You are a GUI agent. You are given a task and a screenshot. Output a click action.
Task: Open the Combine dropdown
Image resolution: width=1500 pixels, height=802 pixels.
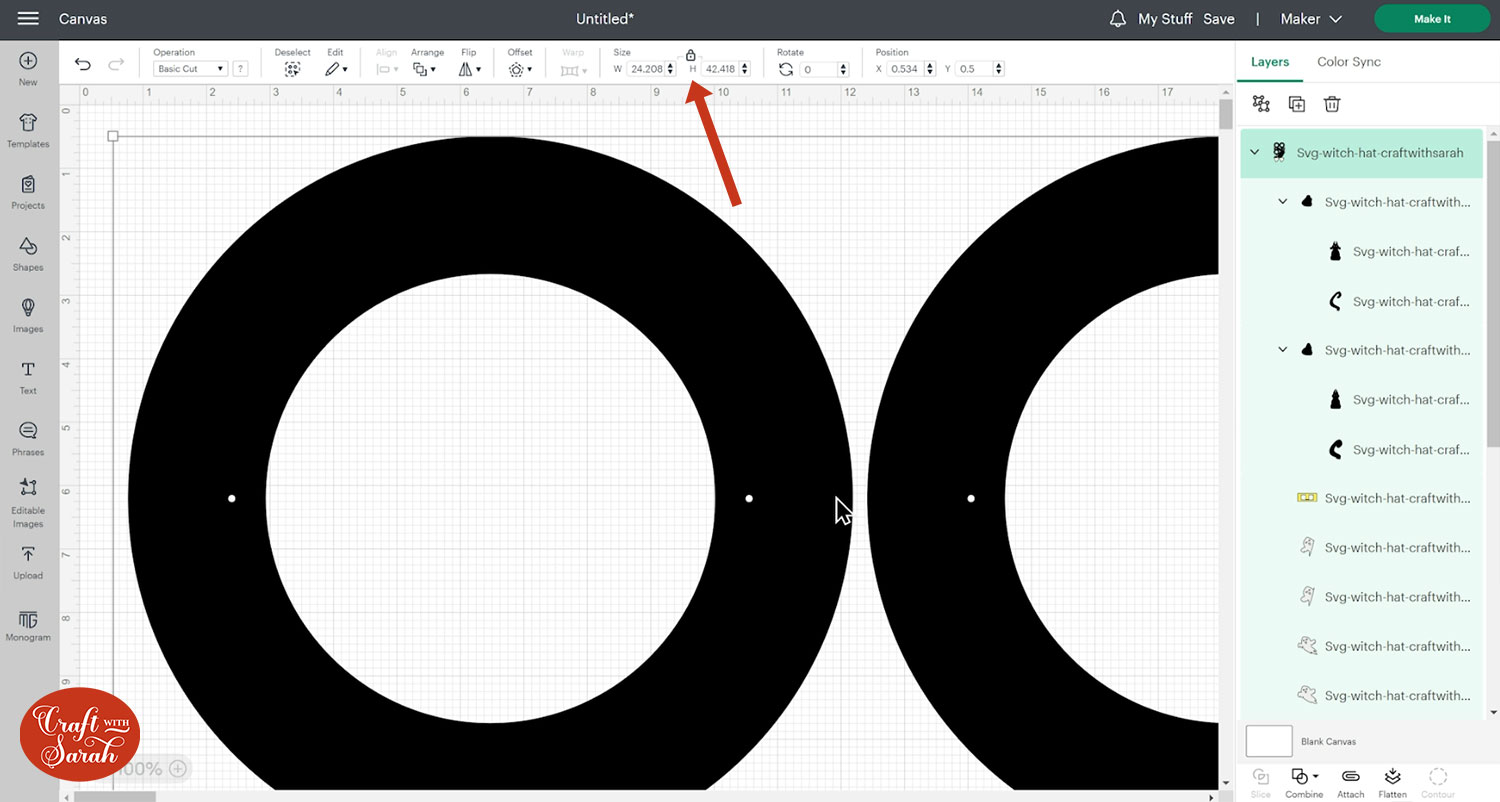[1304, 783]
